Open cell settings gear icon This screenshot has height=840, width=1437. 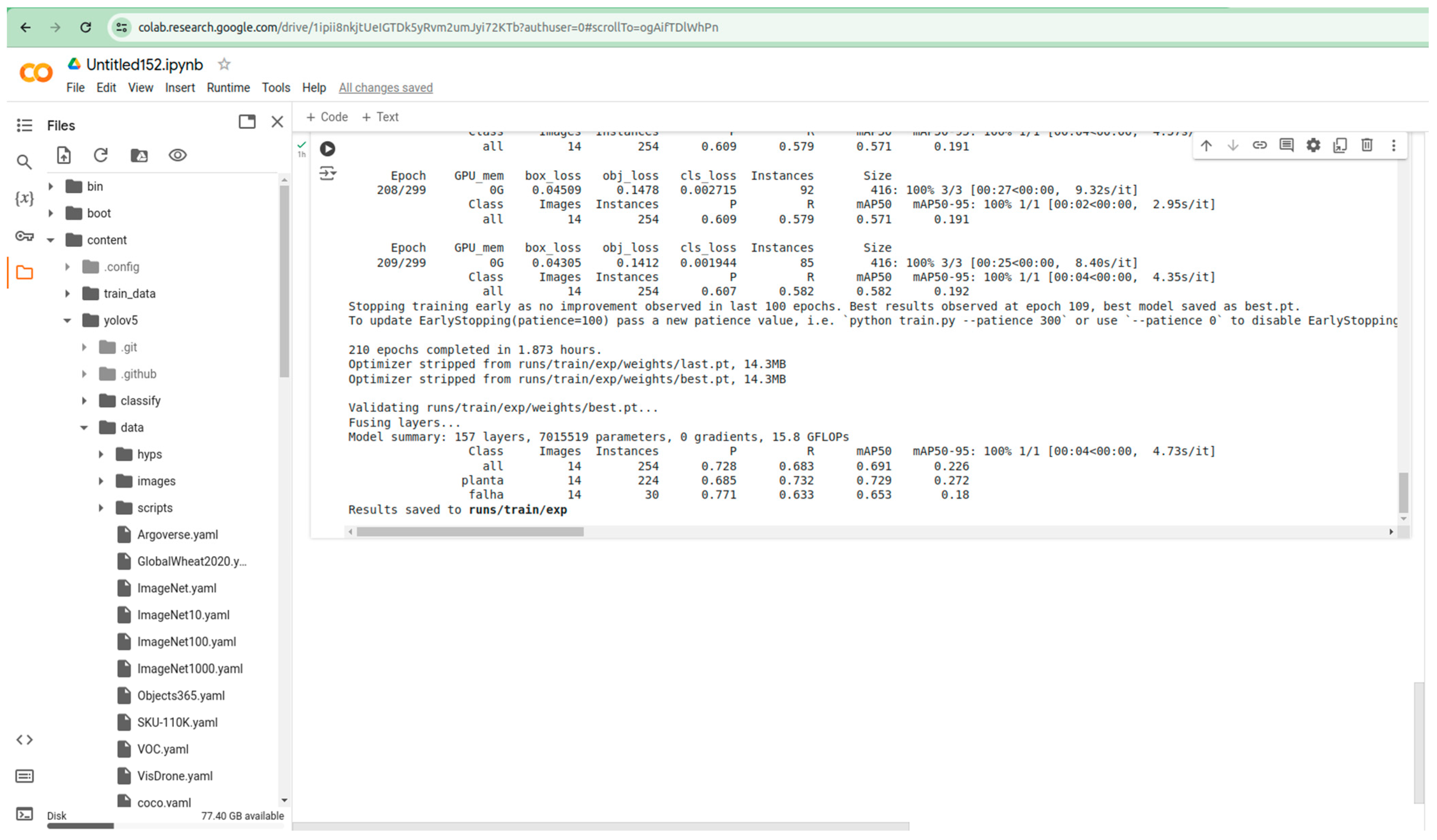click(1313, 145)
